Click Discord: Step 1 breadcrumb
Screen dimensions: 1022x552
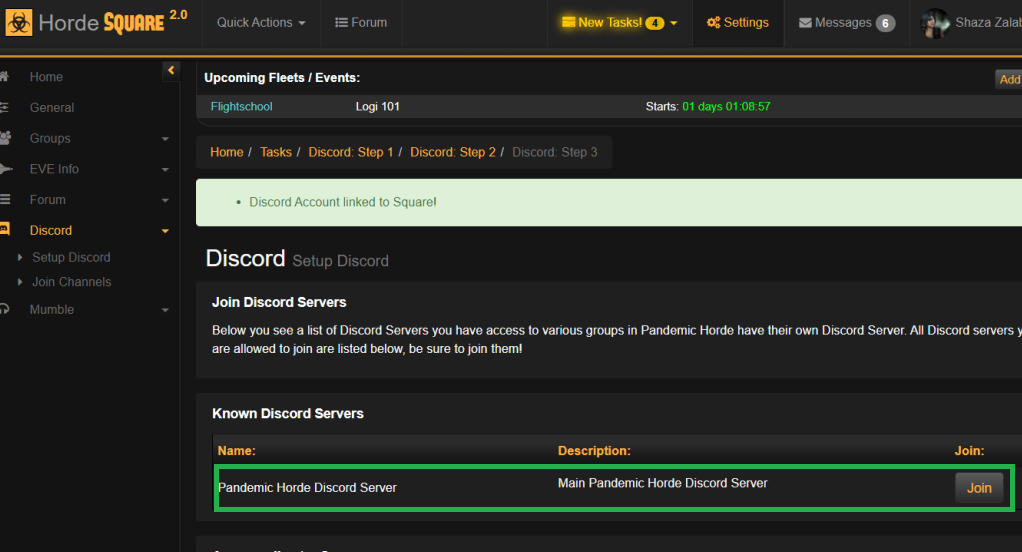351,152
